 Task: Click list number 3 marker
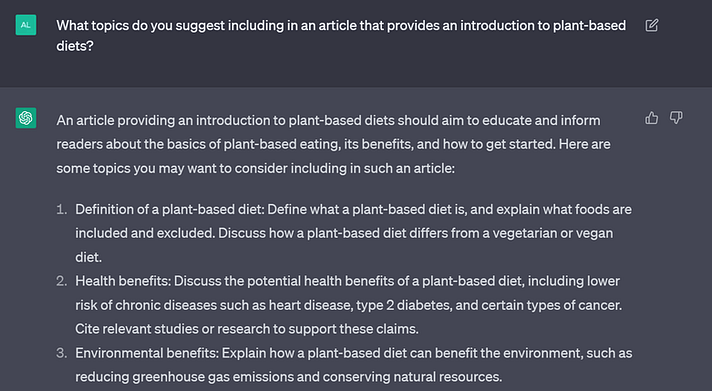(62, 353)
